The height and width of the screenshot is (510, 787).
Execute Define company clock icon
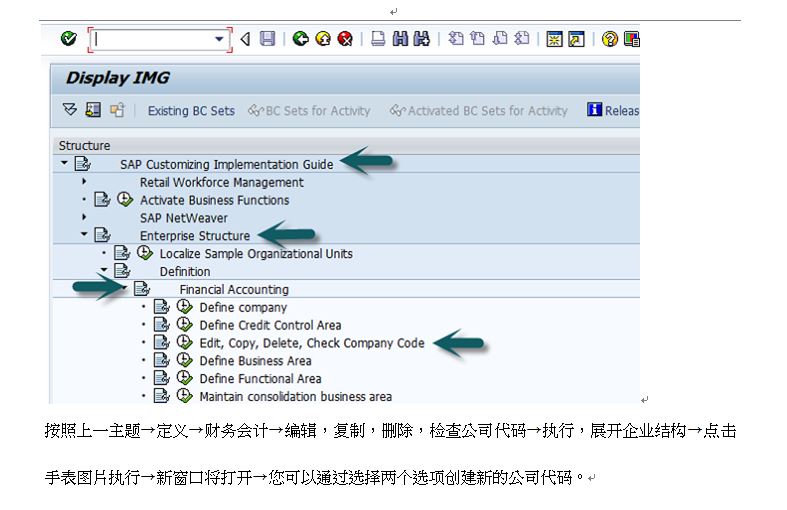click(185, 306)
